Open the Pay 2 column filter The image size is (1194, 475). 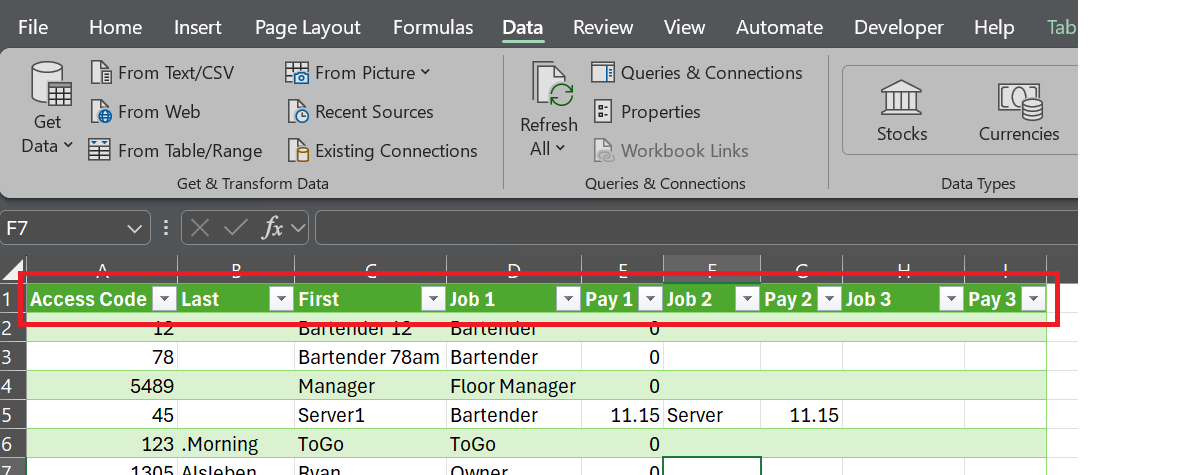pos(827,299)
